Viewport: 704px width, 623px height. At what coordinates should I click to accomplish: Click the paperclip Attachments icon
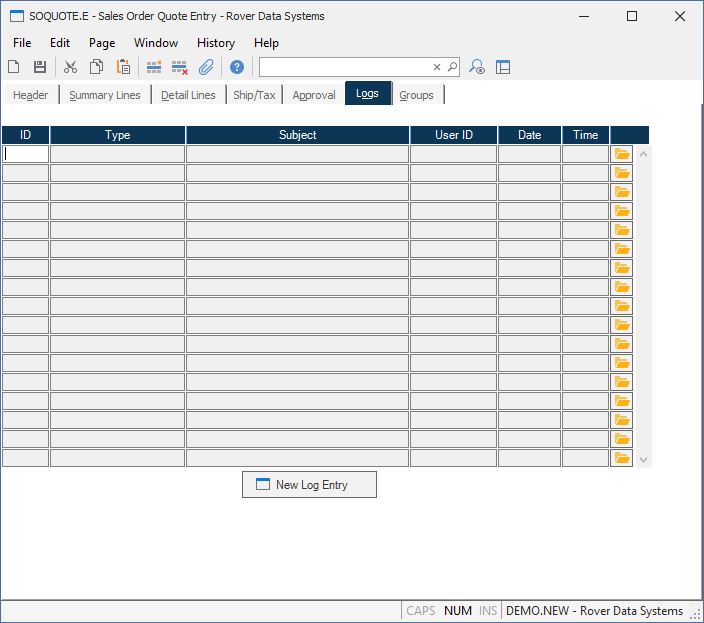[206, 67]
